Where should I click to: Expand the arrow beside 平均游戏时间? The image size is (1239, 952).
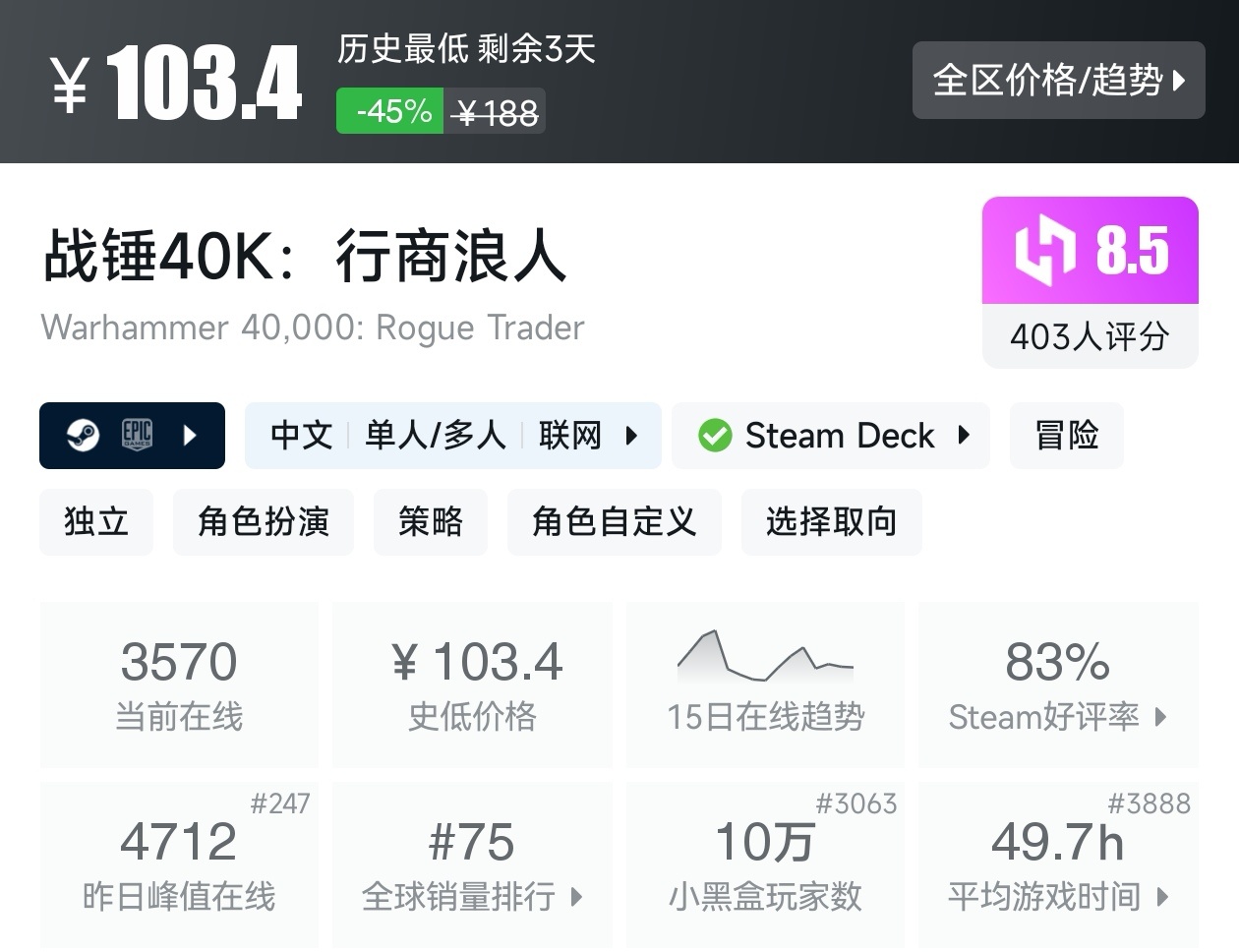coord(1163,897)
